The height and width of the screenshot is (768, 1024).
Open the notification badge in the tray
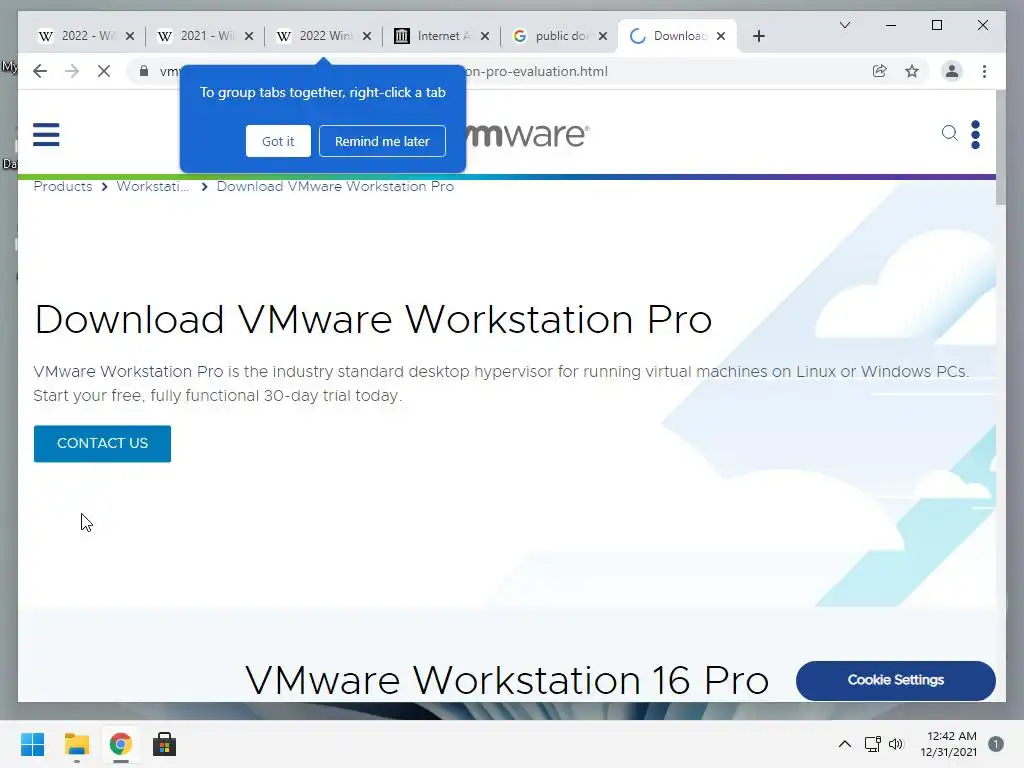[x=996, y=744]
